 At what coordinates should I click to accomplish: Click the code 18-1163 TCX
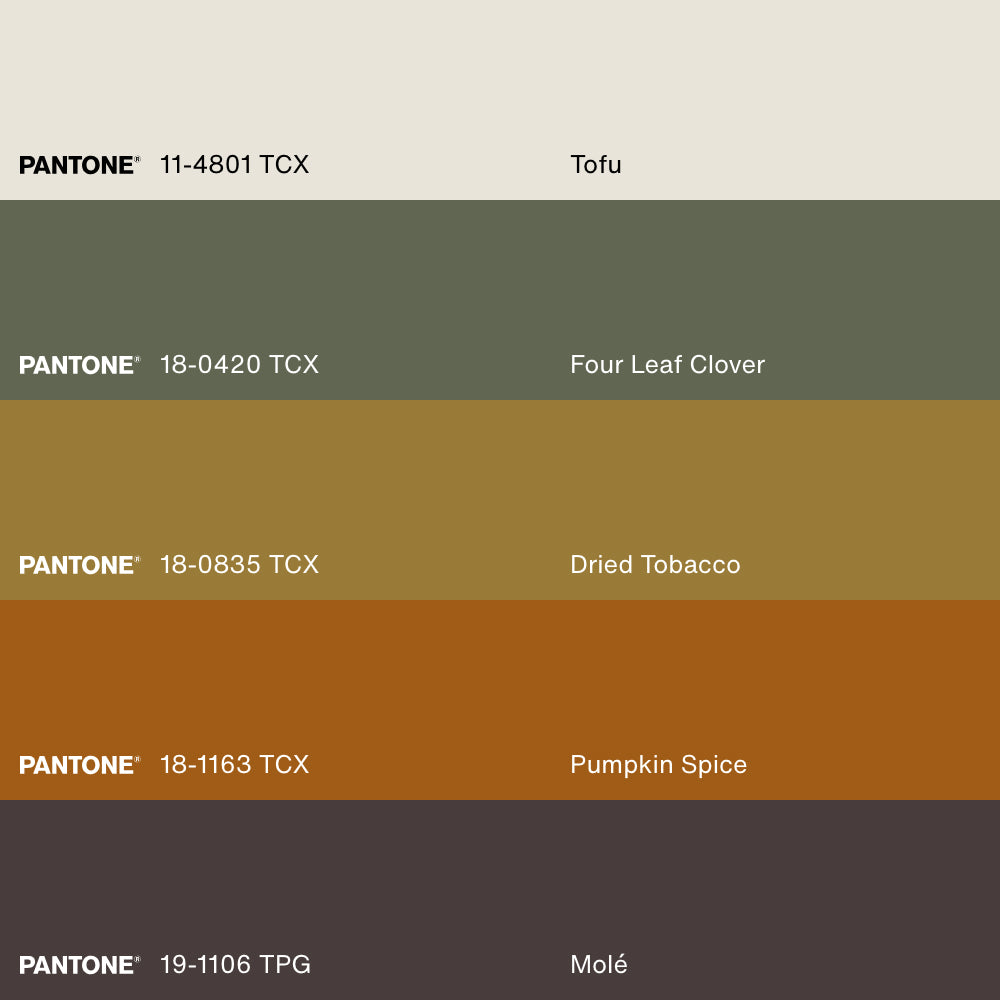coord(234,765)
